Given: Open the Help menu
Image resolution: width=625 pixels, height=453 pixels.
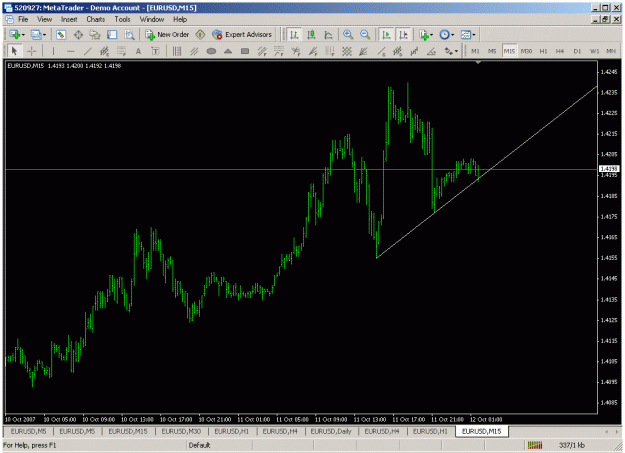Looking at the screenshot, I should pyautogui.click(x=180, y=19).
